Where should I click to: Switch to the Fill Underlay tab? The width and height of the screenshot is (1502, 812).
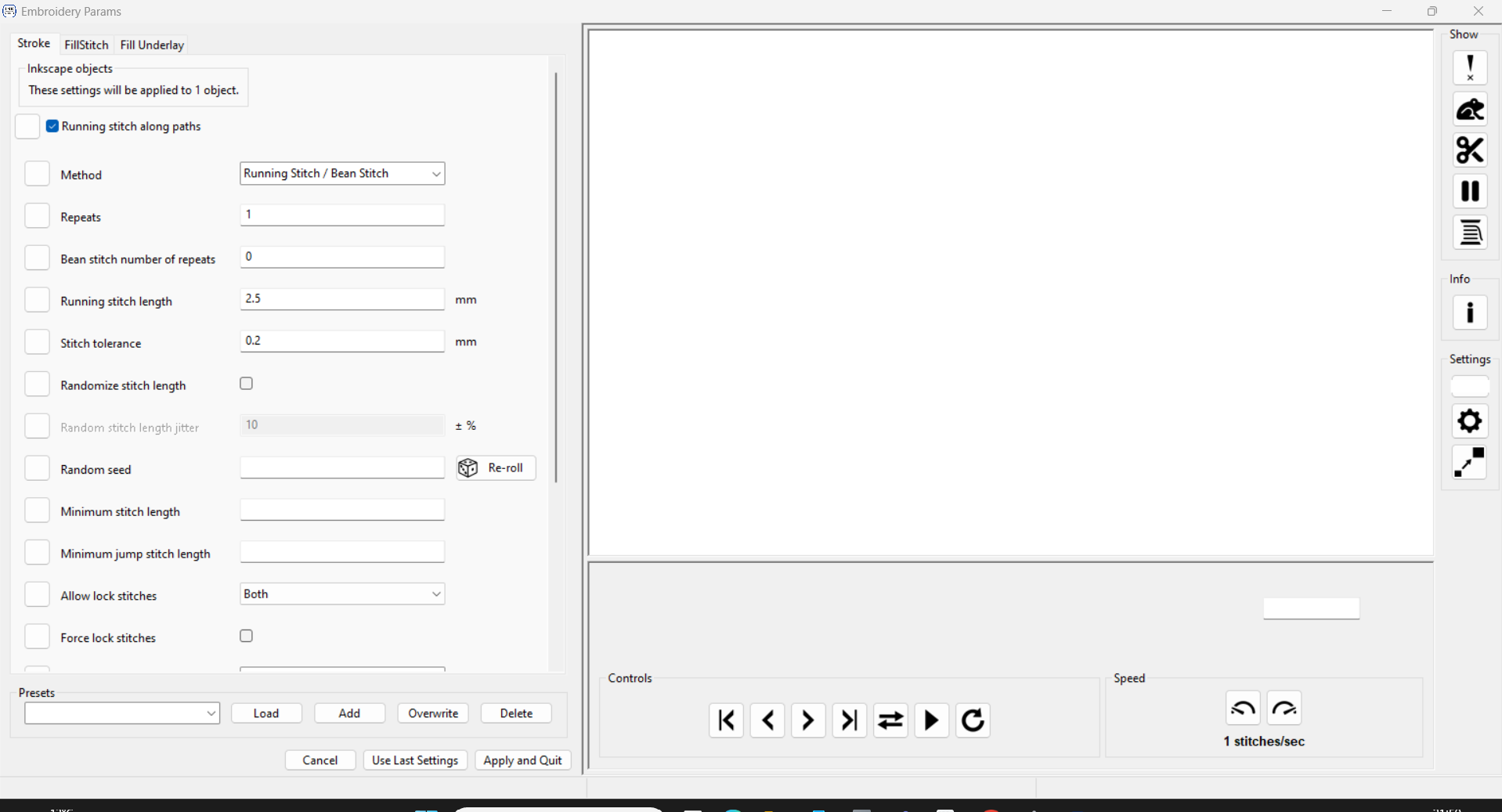coord(152,45)
